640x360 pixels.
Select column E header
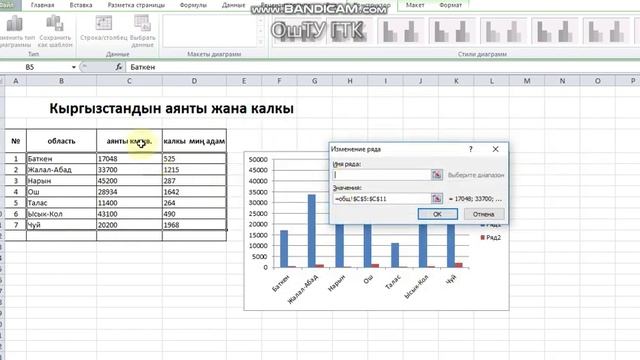tap(244, 81)
